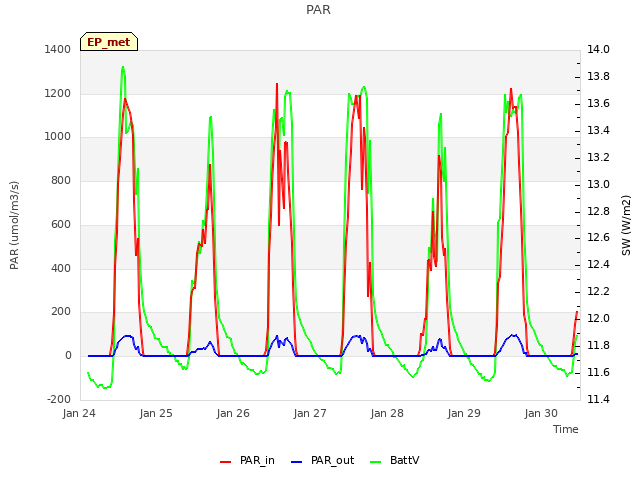The height and width of the screenshot is (480, 640).
Task: Click the Jan 24 x-axis tick label
Action: pos(79,413)
